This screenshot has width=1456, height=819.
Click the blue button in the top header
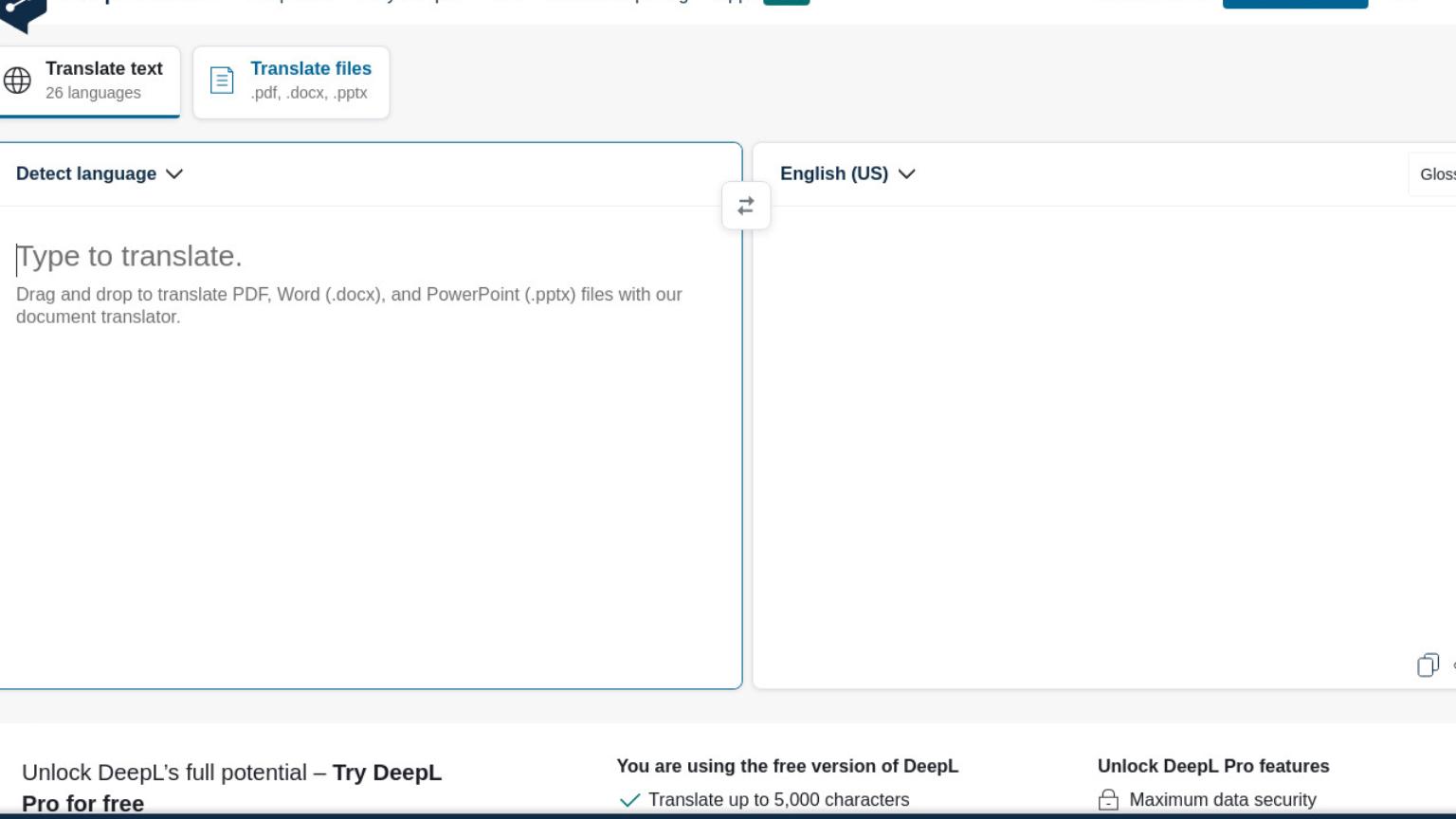pos(1295,4)
